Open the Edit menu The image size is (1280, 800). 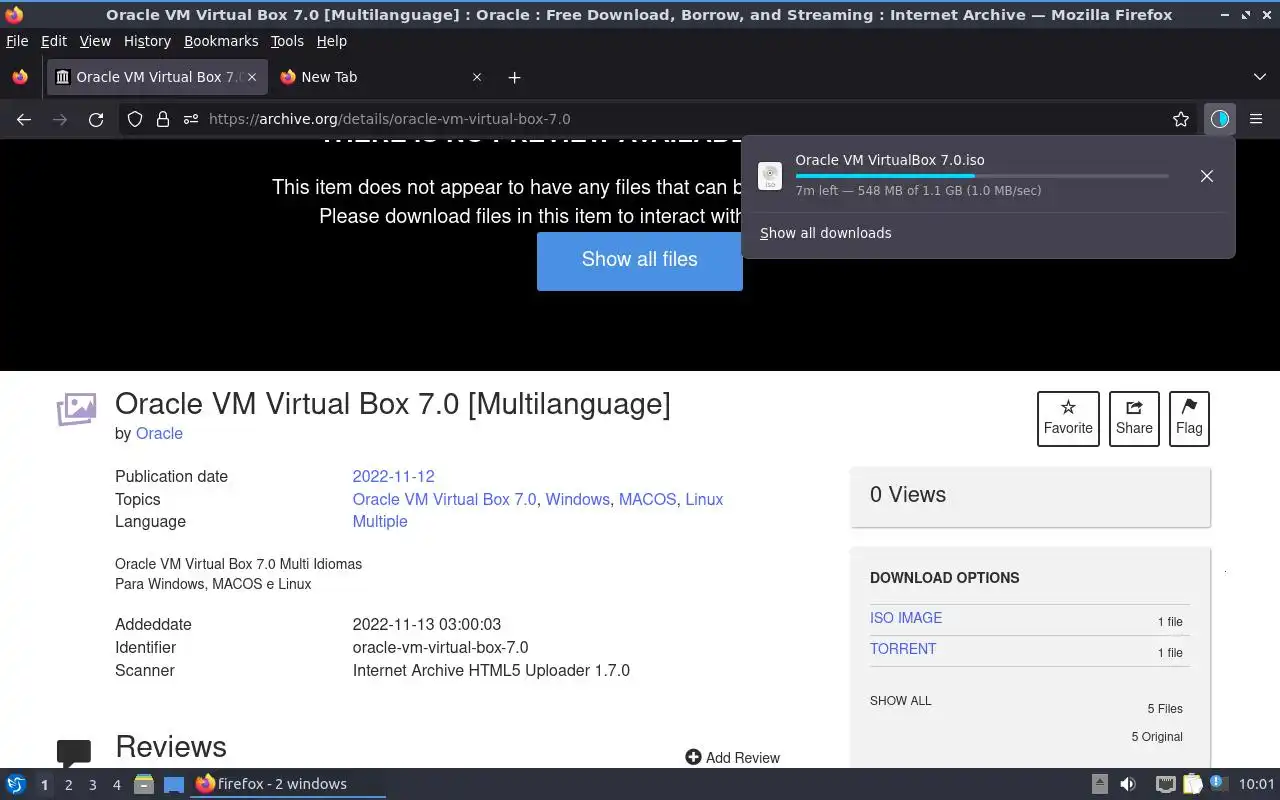tap(53, 41)
